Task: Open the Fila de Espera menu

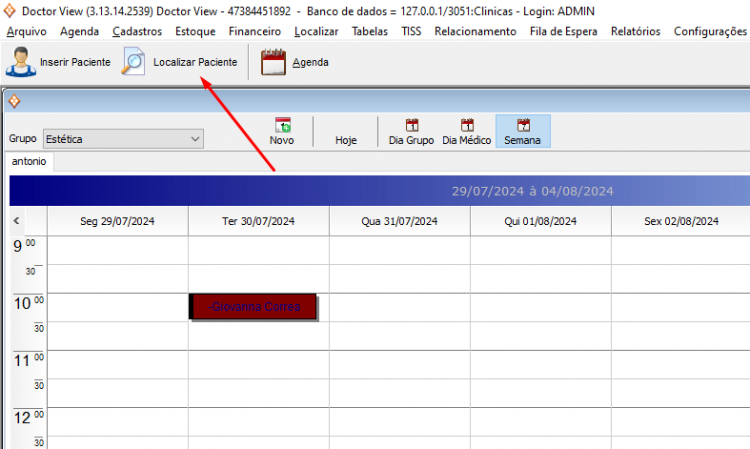Action: (563, 31)
